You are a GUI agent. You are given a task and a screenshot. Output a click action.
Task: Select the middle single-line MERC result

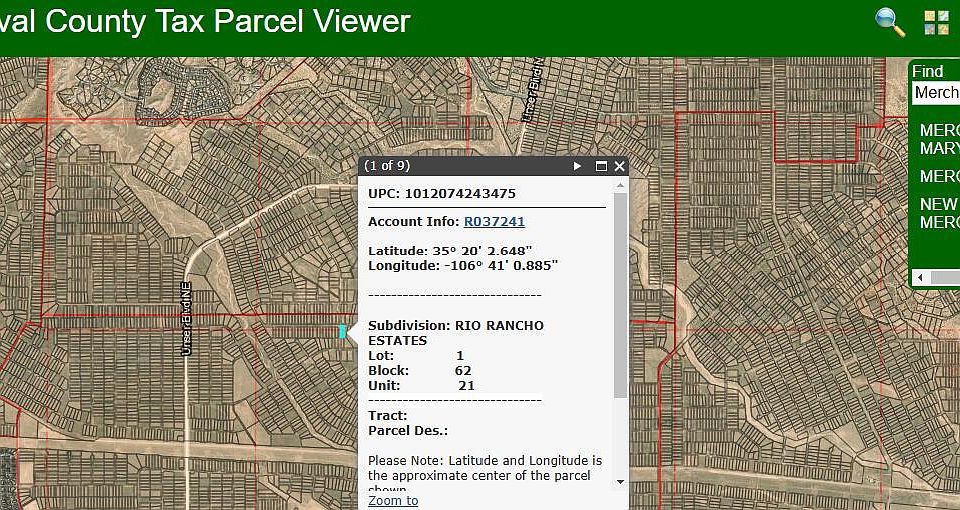pyautogui.click(x=939, y=176)
